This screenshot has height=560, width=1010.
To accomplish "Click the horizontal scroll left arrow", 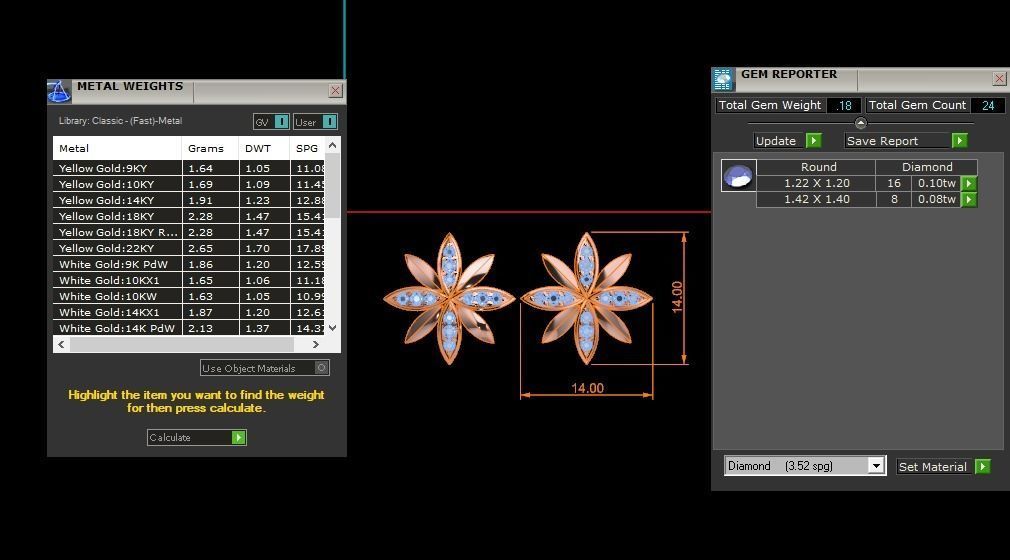I will pos(61,345).
